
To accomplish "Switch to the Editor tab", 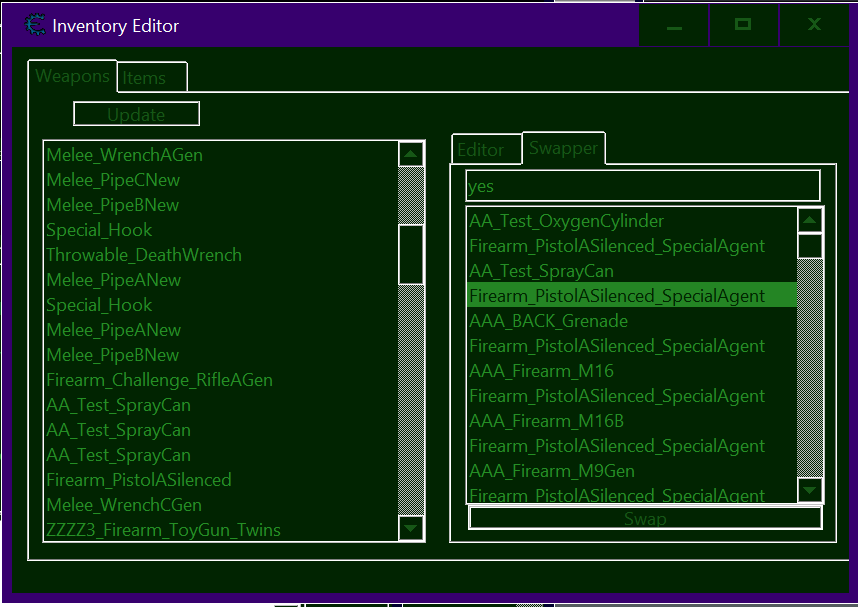I will [481, 150].
